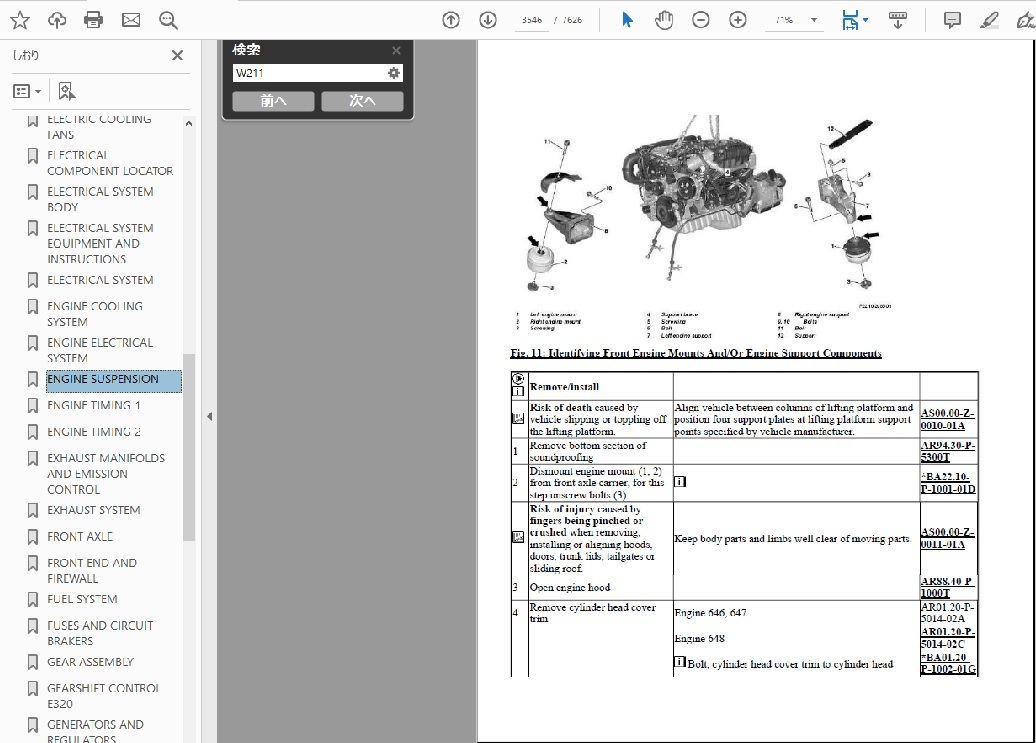The height and width of the screenshot is (743, 1036).
Task: Click the cloud upload icon
Action: (57, 20)
